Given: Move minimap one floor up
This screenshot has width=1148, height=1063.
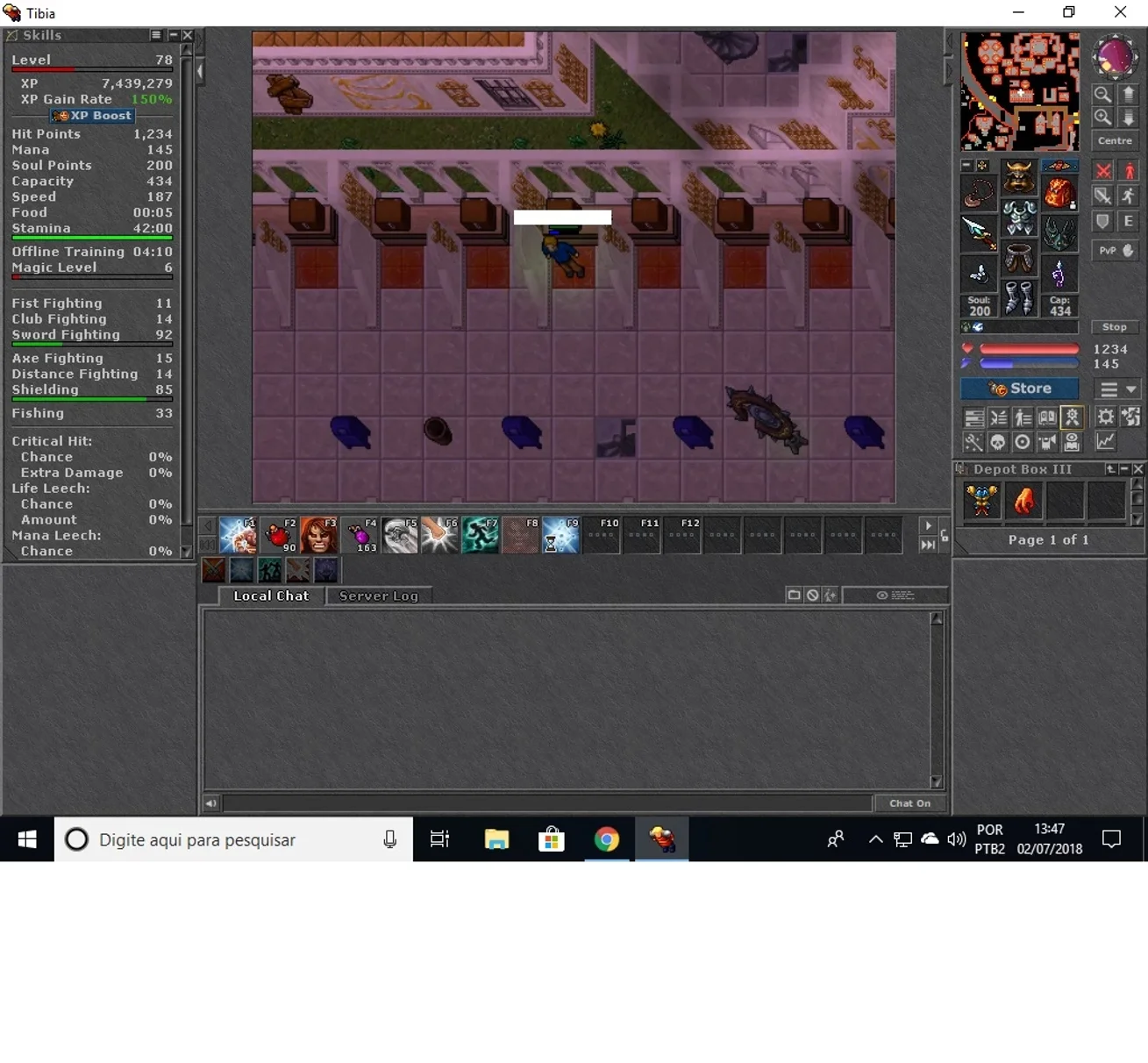Looking at the screenshot, I should click(x=1129, y=95).
